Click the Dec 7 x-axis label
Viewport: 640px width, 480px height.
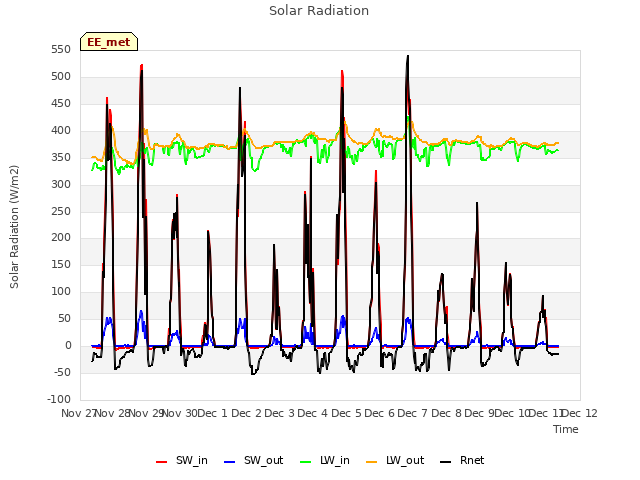[x=413, y=413]
